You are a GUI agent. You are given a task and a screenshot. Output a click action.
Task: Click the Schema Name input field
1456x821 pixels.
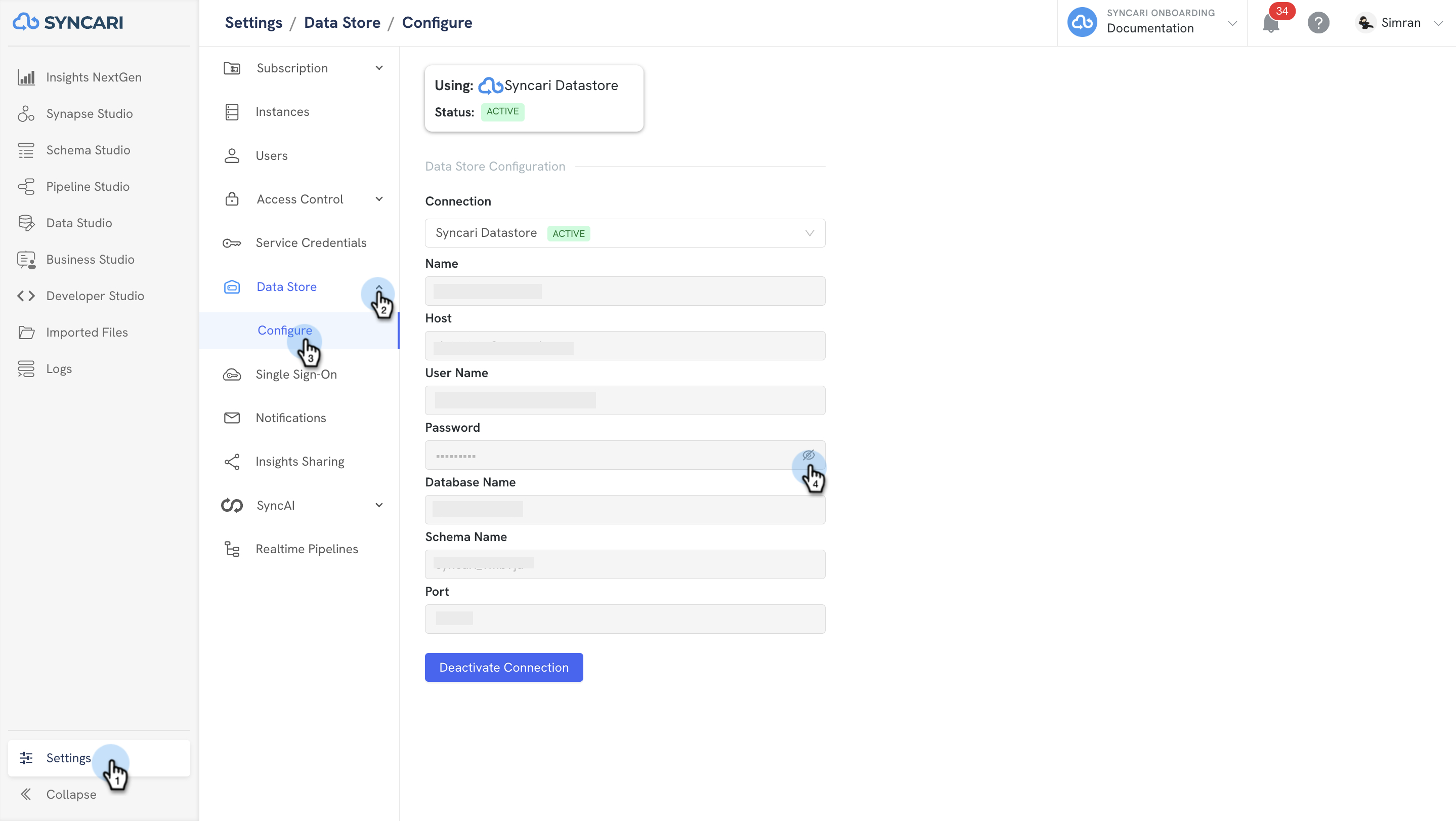[x=625, y=564]
